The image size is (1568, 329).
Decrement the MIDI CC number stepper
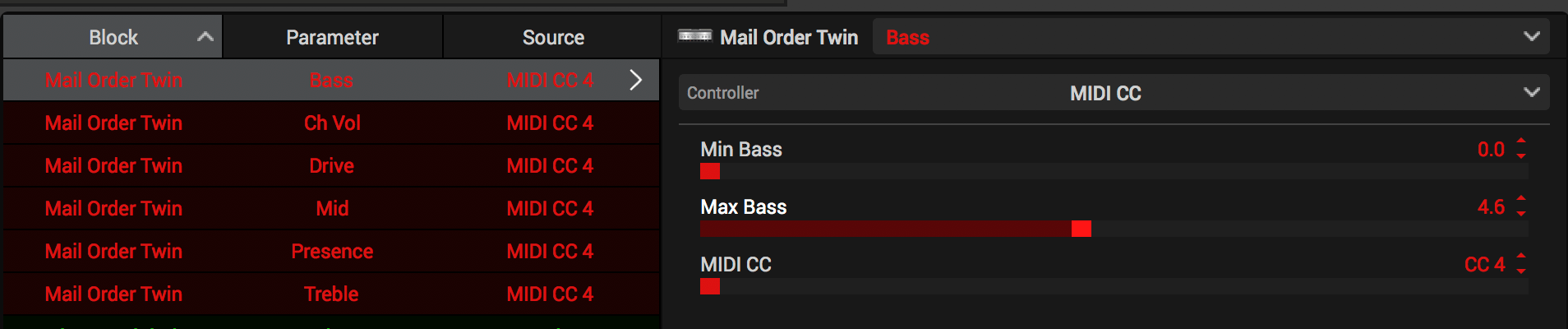(x=1521, y=271)
